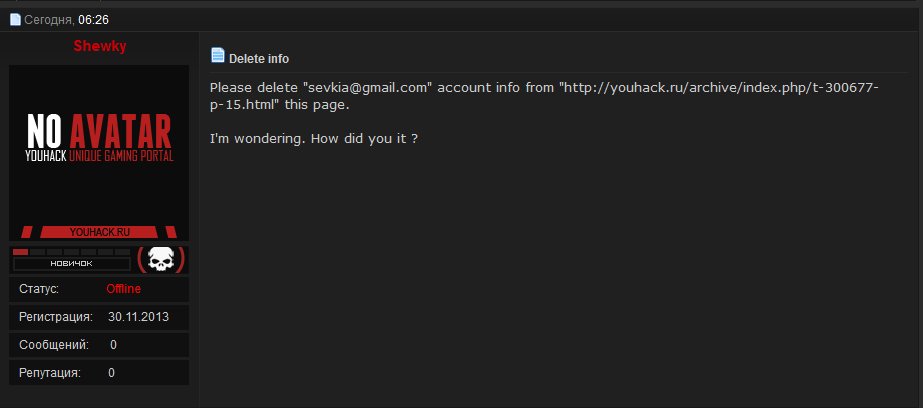The image size is (923, 408).
Task: Click the youhack.ru archive URL text
Action: tap(718, 88)
